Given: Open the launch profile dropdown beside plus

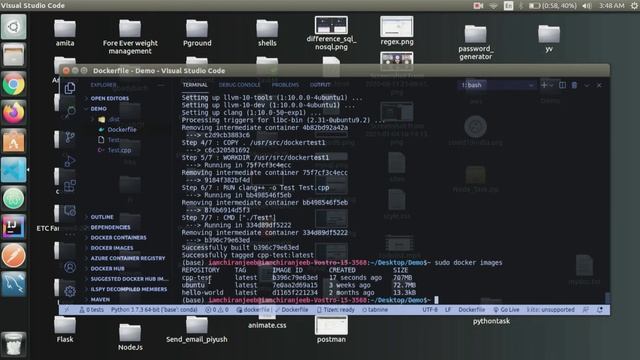Looking at the screenshot, I should click(x=551, y=85).
